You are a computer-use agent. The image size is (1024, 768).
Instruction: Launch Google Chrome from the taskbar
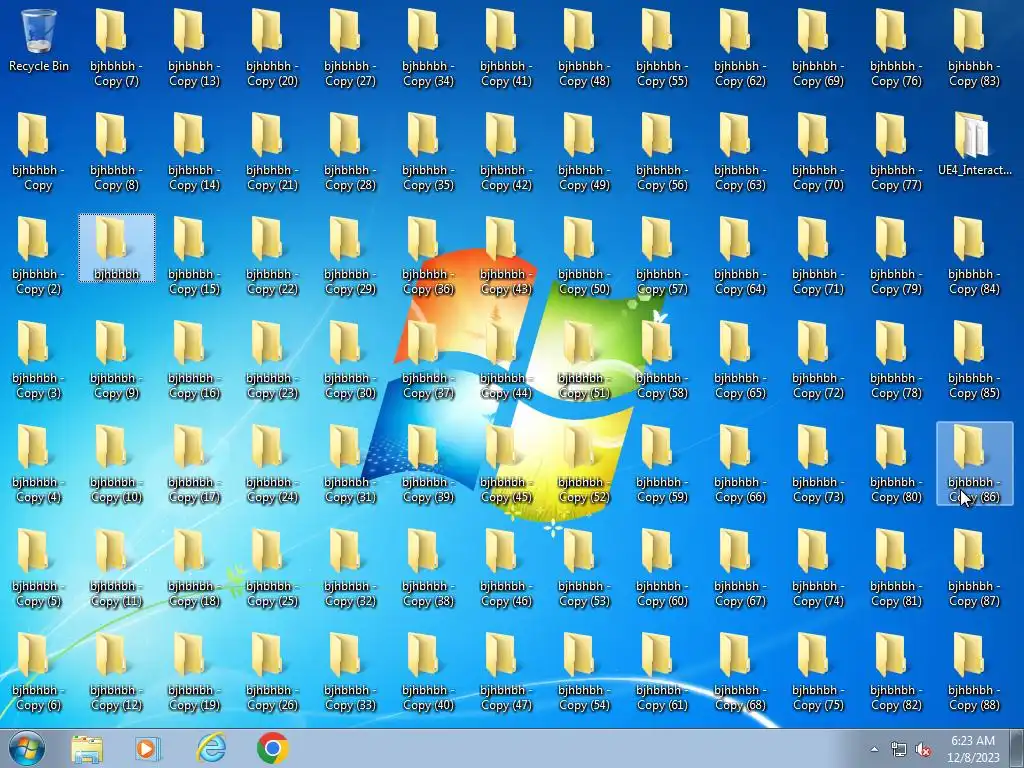272,748
